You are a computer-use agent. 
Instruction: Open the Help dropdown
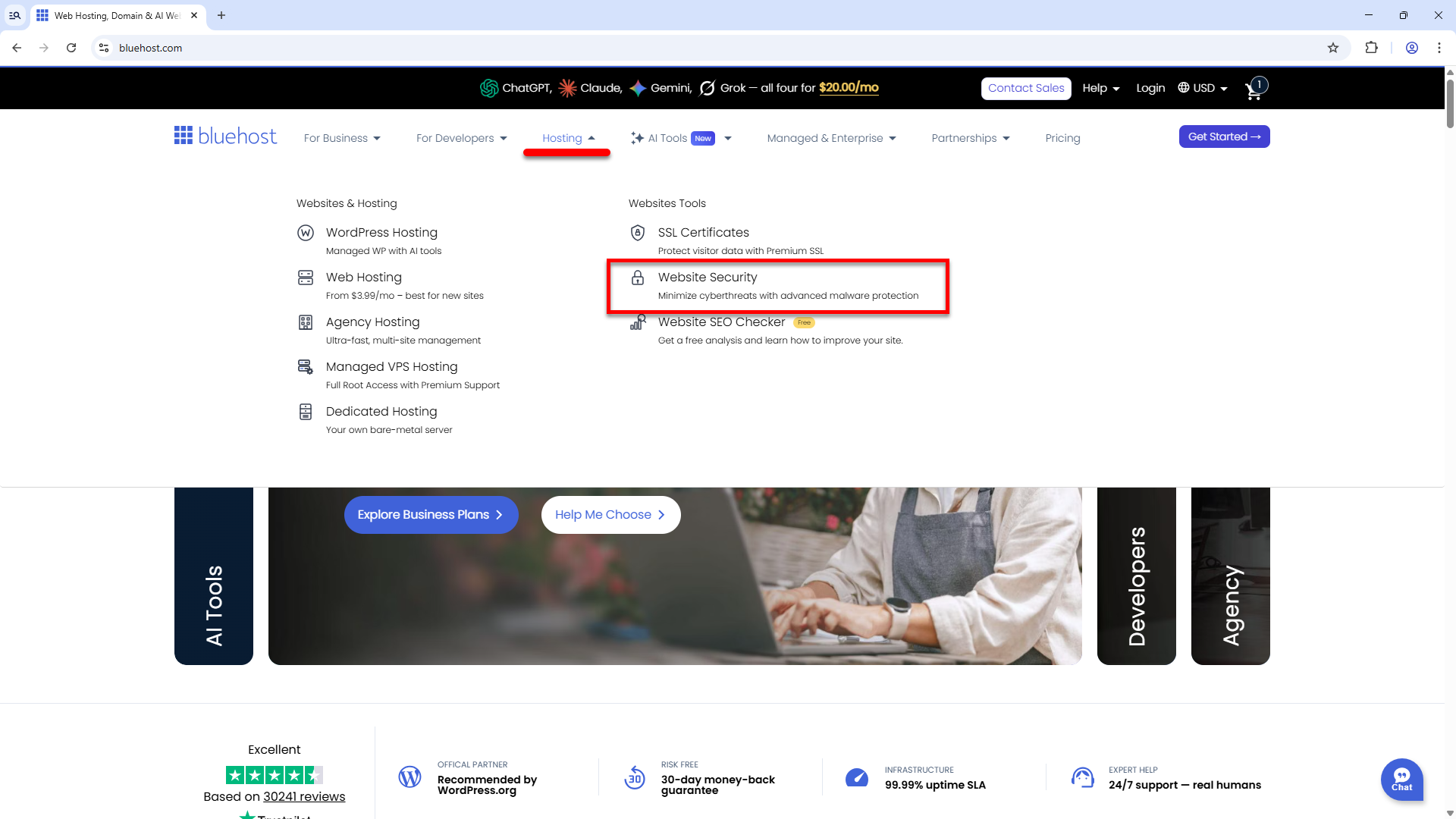(1101, 88)
